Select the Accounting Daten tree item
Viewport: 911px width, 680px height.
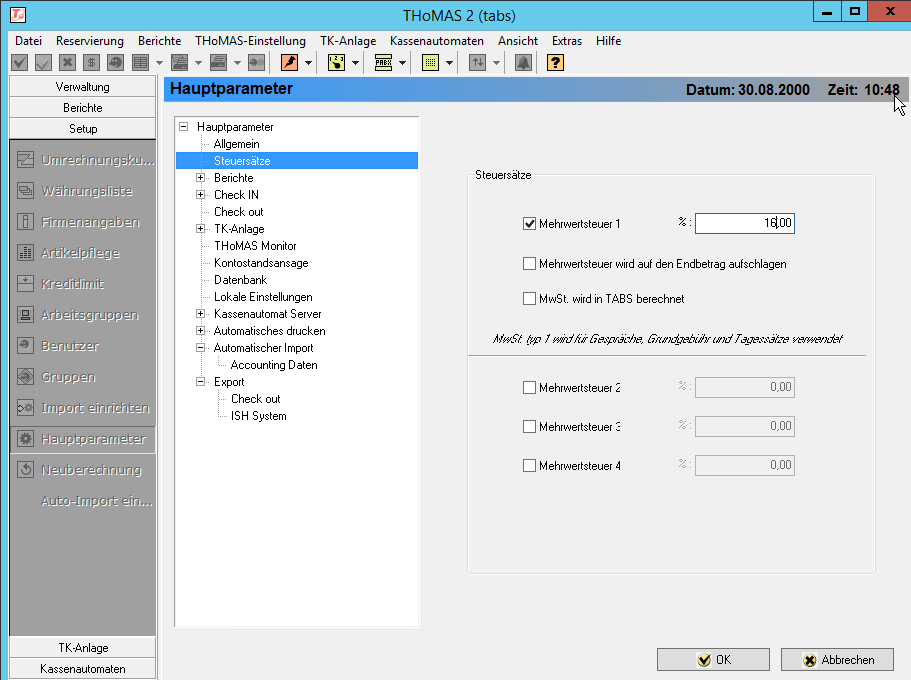tap(274, 364)
